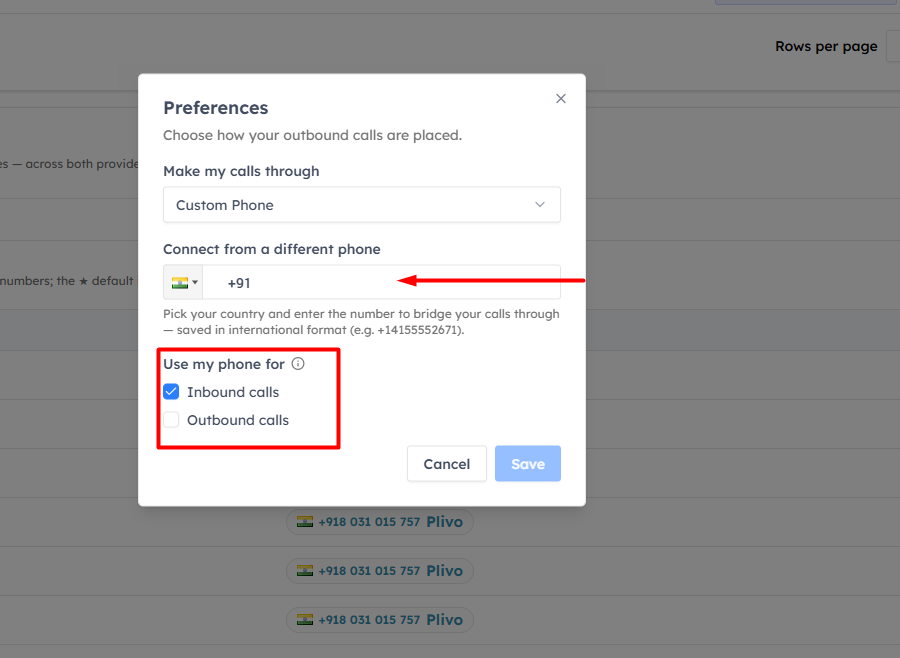
Task: Click the Inbound calls label
Action: coord(233,392)
